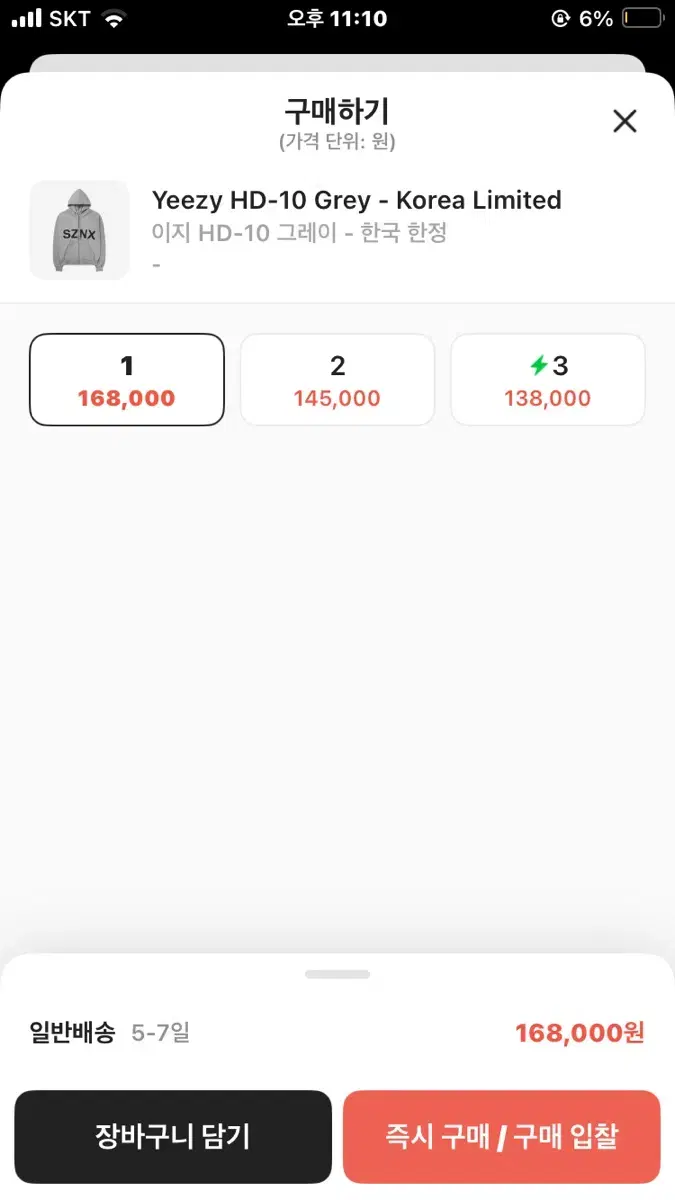Tap the 168,000원 total price

[579, 1033]
